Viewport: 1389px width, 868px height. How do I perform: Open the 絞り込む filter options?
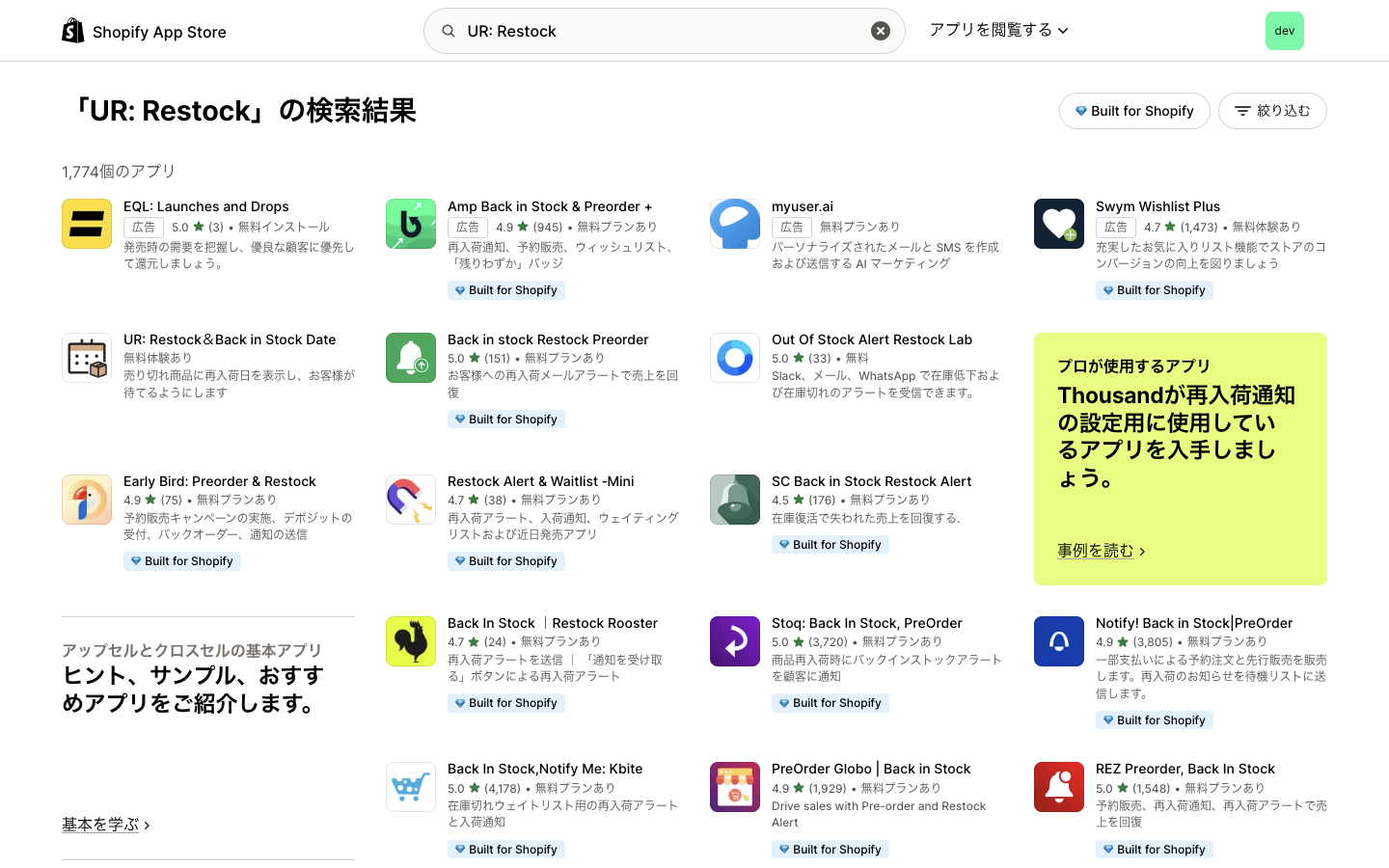(x=1272, y=111)
